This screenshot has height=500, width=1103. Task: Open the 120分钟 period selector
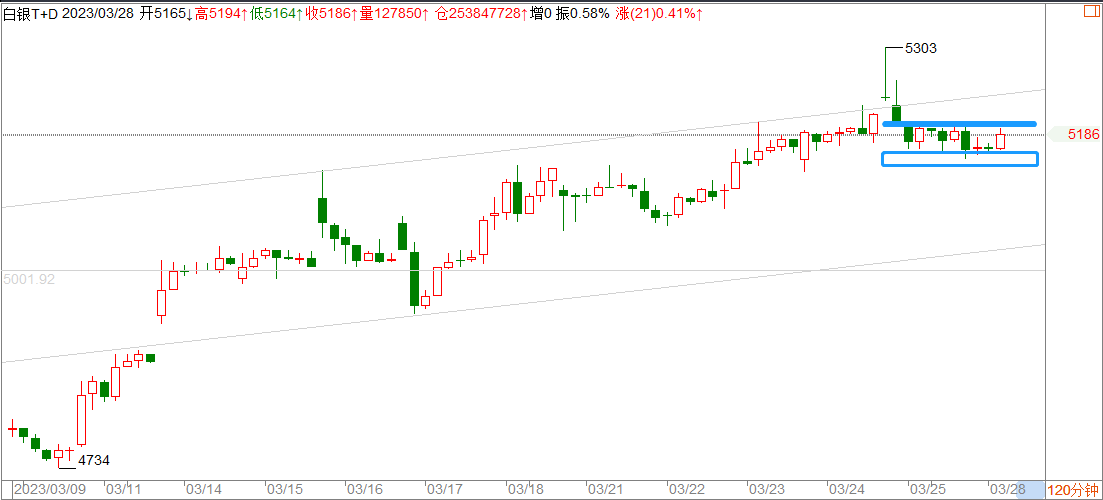(x=1074, y=490)
